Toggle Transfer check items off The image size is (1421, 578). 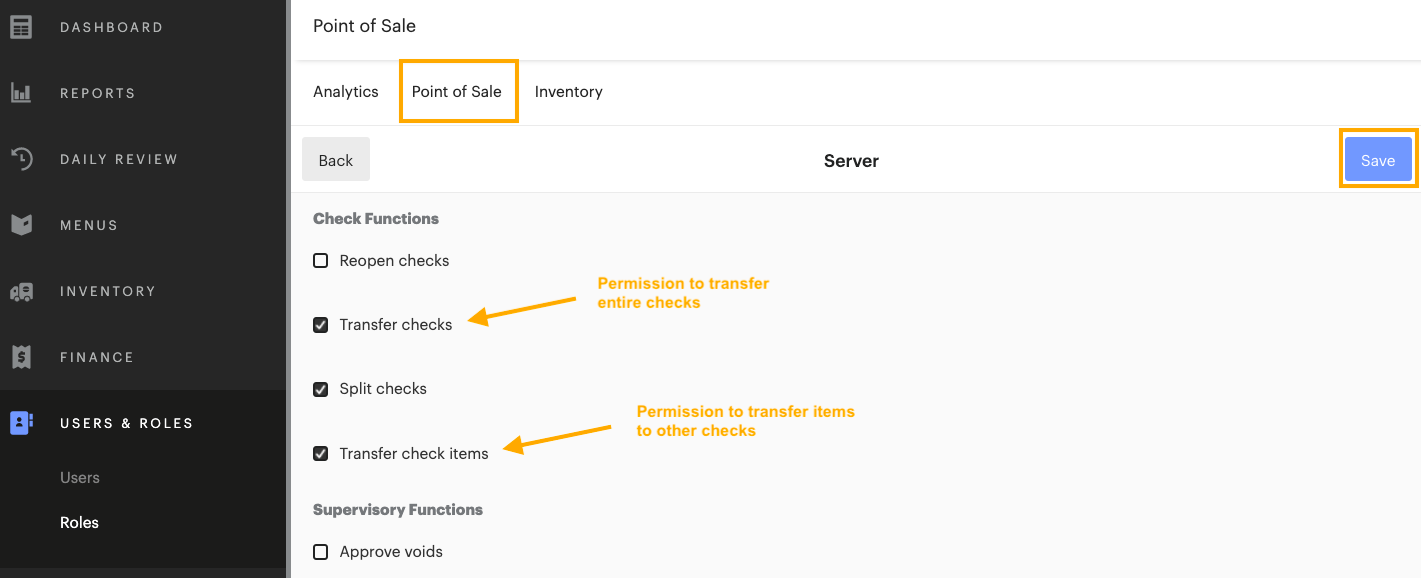[x=320, y=453]
